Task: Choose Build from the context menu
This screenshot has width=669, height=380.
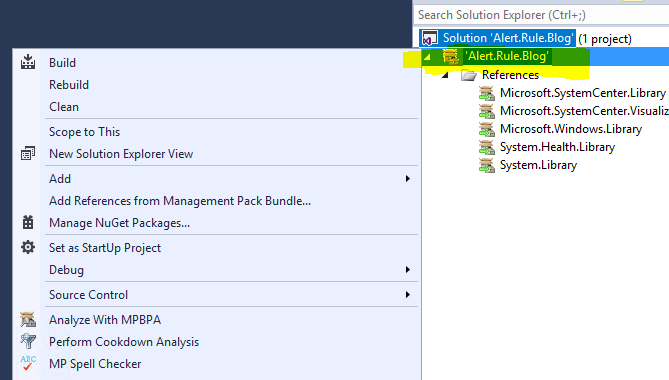Action: [x=62, y=63]
